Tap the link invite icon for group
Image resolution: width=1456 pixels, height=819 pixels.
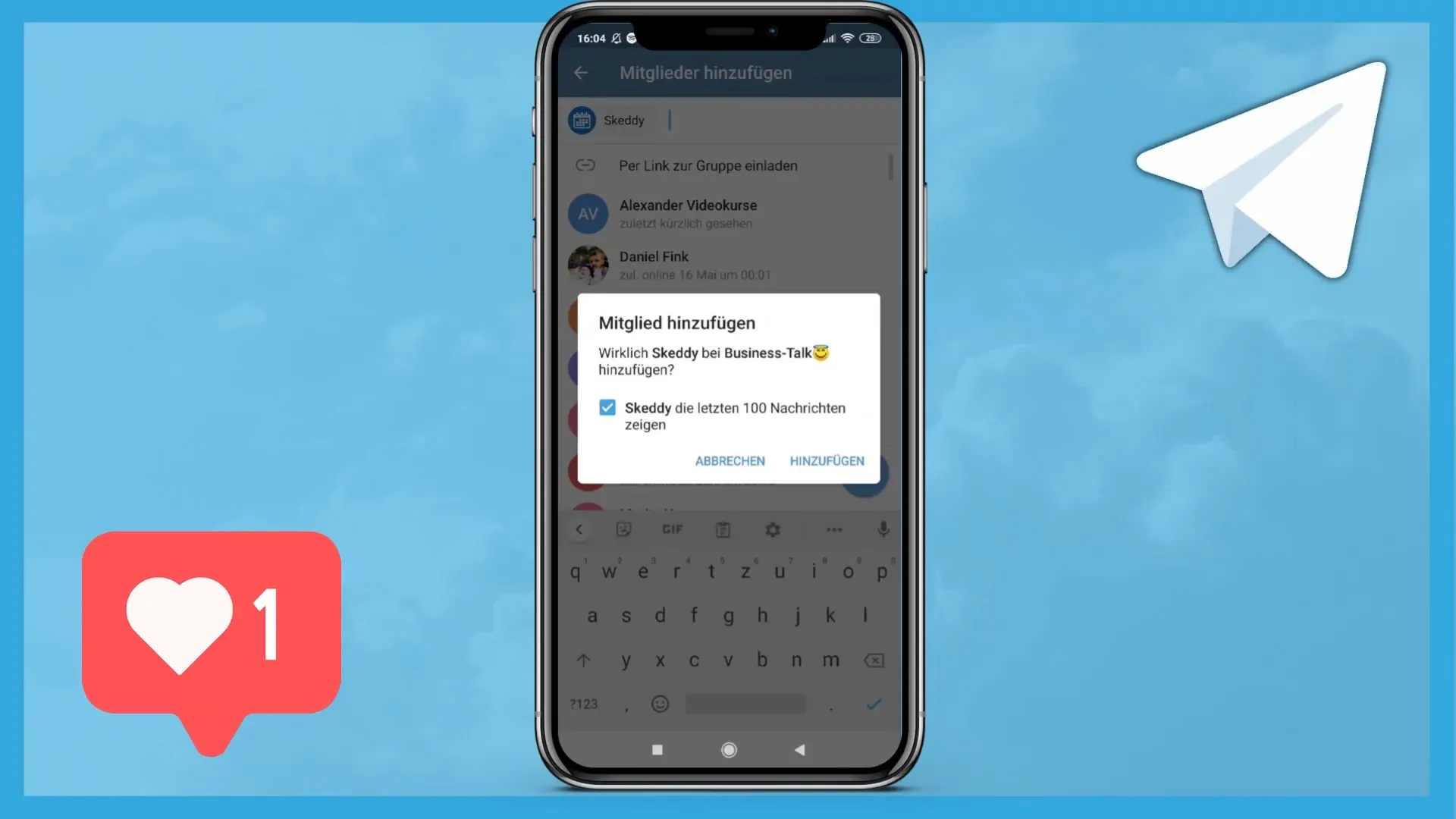(586, 165)
